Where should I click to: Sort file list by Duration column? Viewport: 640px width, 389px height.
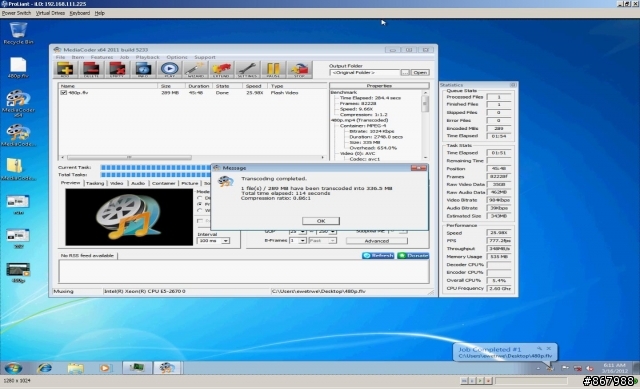pos(199,86)
